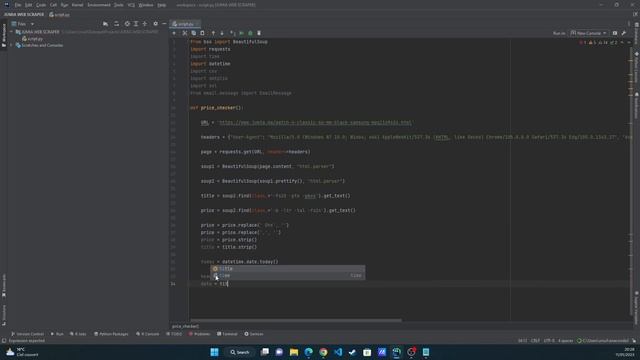Open the Services tool window

[254, 334]
